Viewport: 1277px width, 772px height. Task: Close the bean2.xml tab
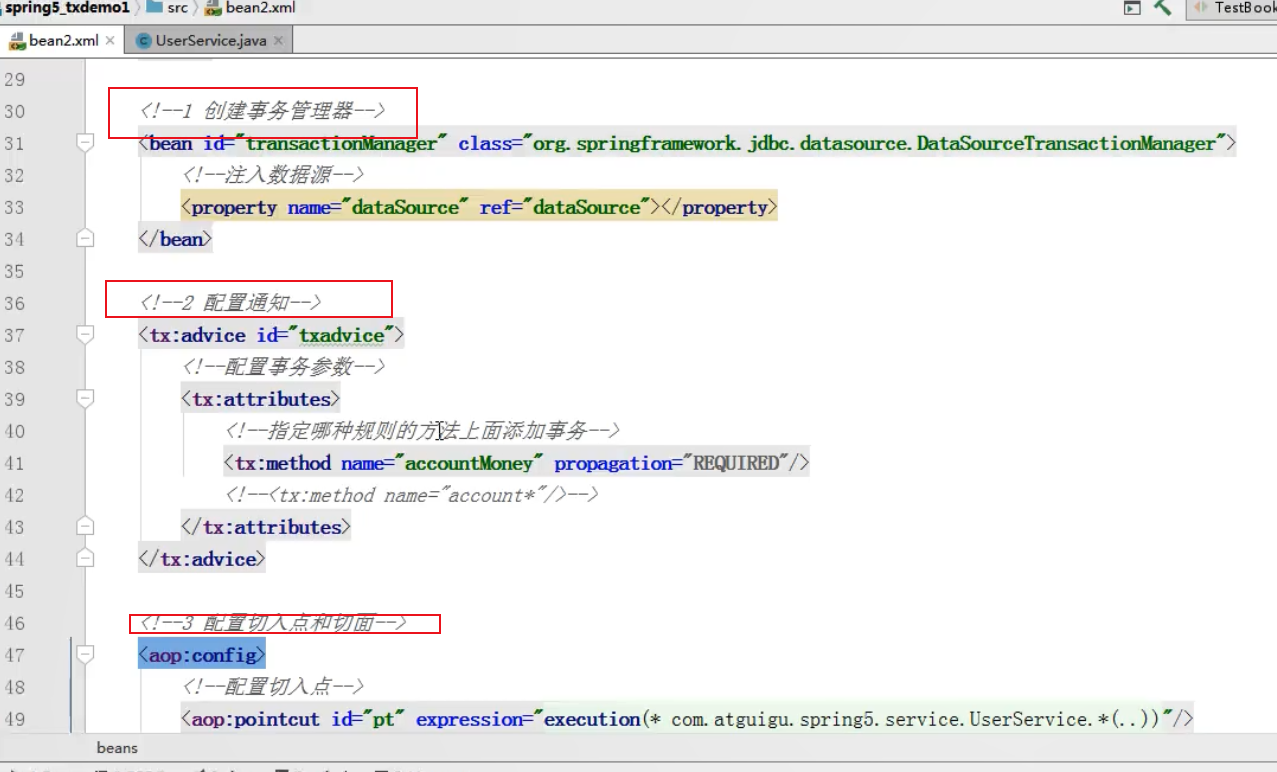tap(110, 41)
